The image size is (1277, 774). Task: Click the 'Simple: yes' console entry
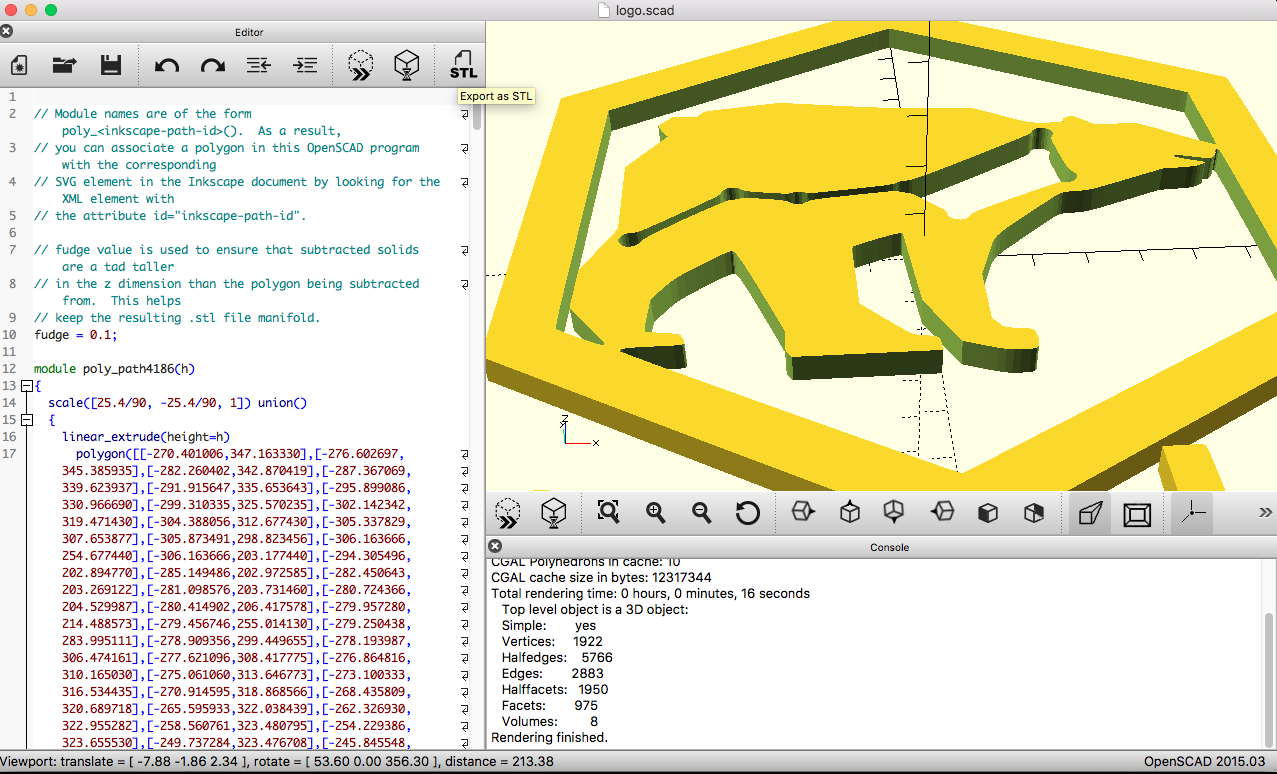[x=549, y=625]
